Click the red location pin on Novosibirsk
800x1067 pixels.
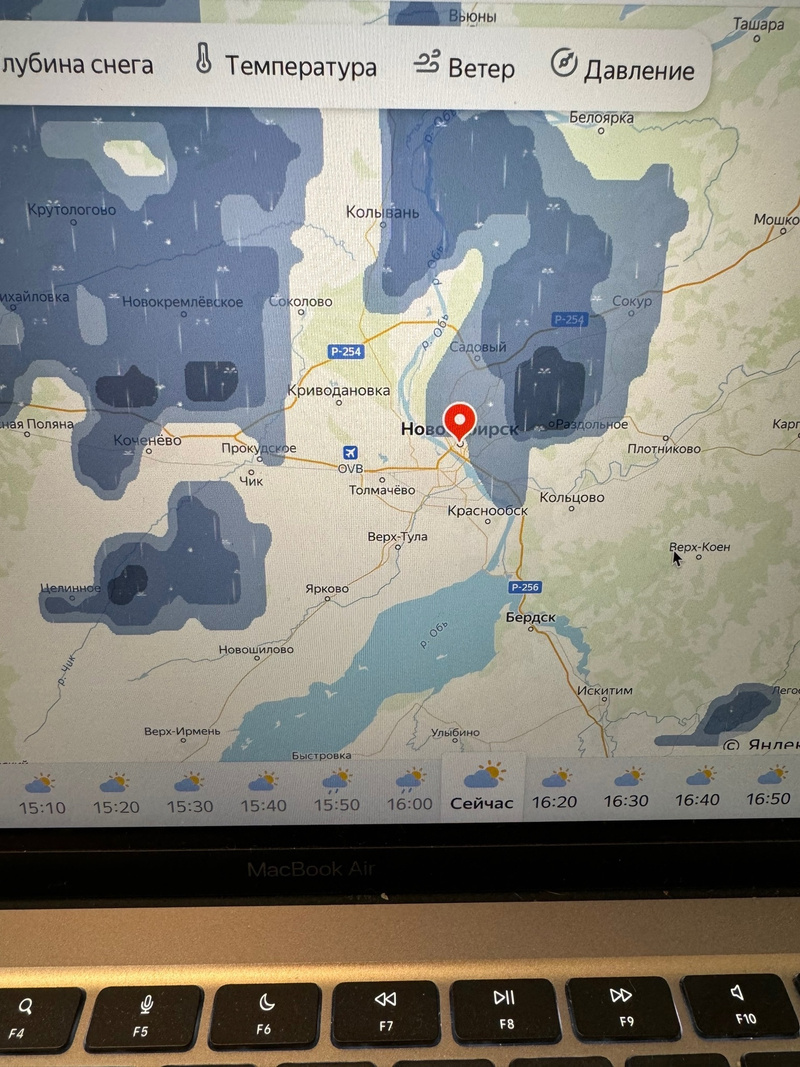pyautogui.click(x=460, y=422)
